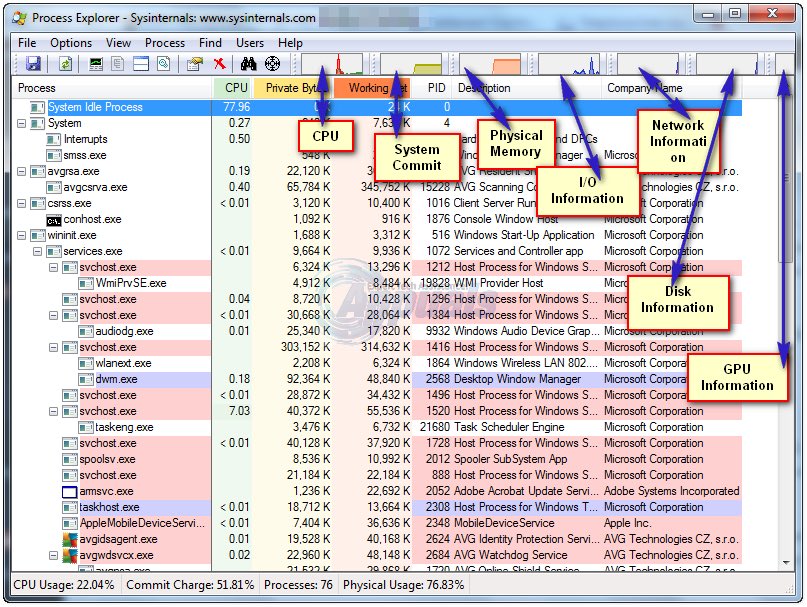807x607 pixels.
Task: Click the Refresh Now toolbar icon
Action: click(x=65, y=64)
